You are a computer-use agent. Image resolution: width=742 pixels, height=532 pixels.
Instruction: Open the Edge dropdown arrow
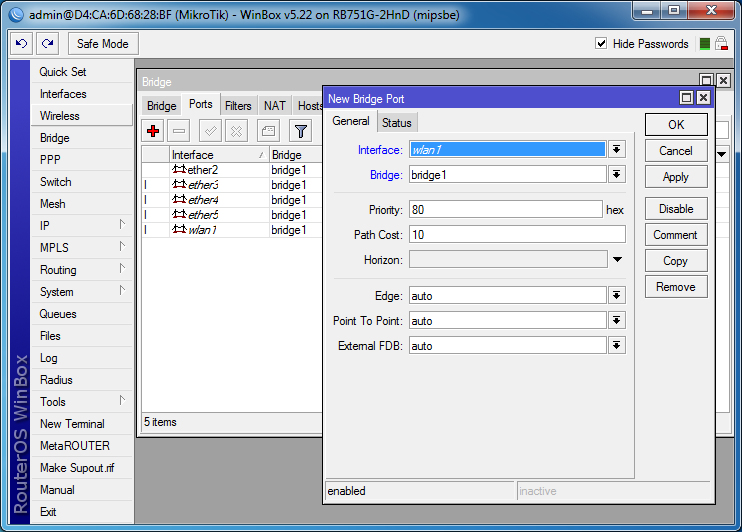[x=616, y=296]
